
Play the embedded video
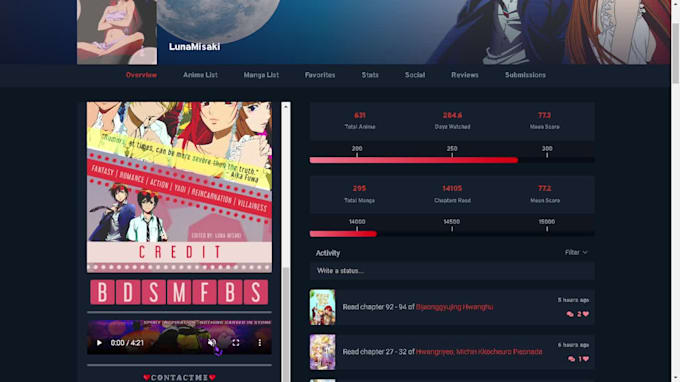point(99,343)
